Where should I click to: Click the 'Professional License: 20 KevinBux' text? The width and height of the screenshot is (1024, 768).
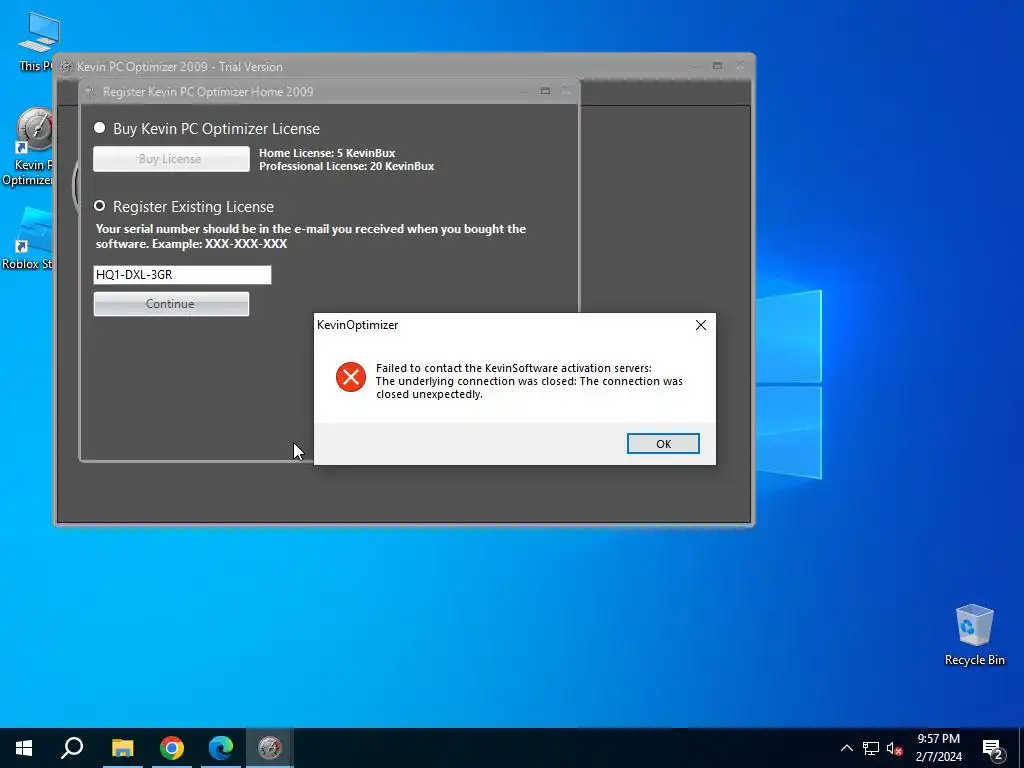347,166
